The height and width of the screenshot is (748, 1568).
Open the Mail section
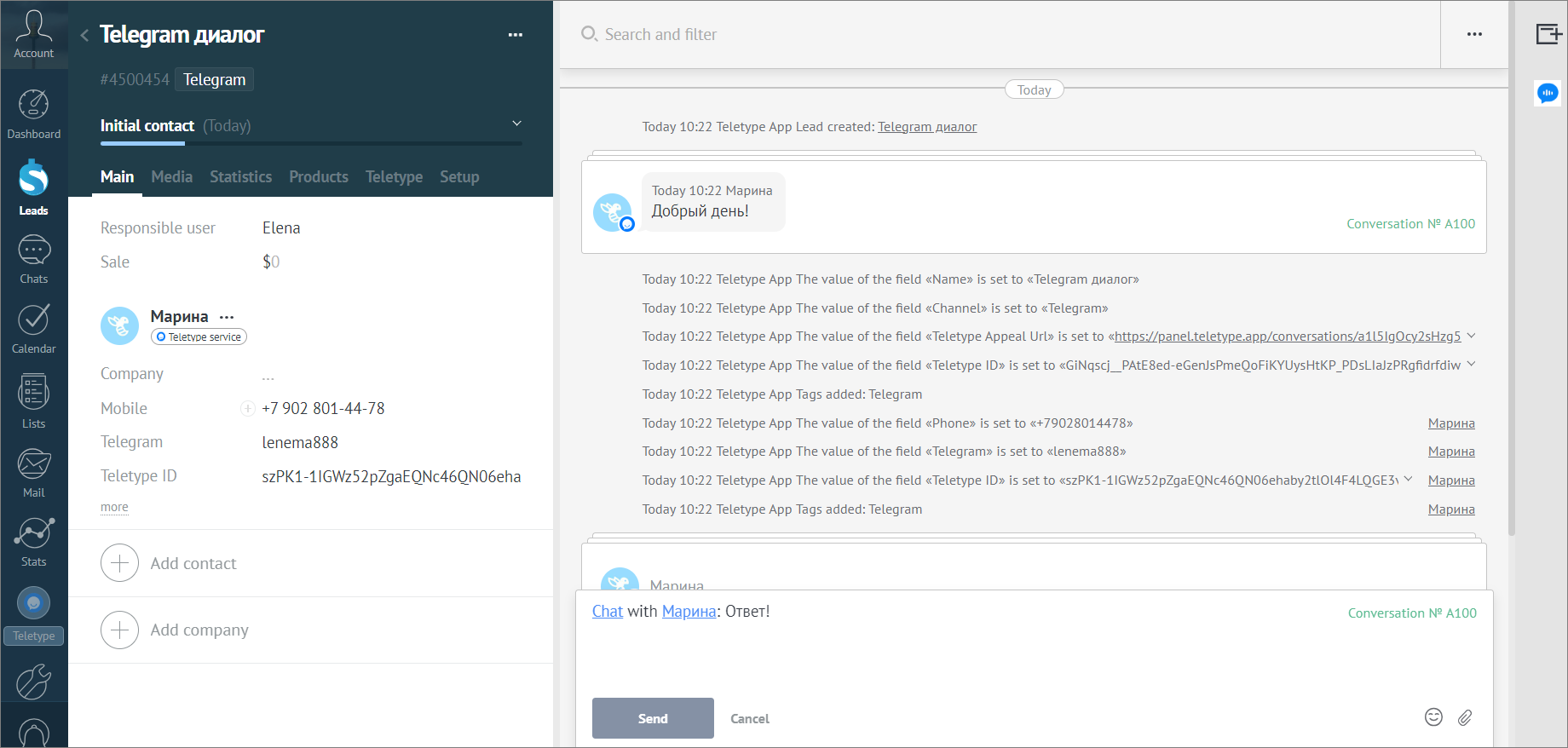point(33,473)
